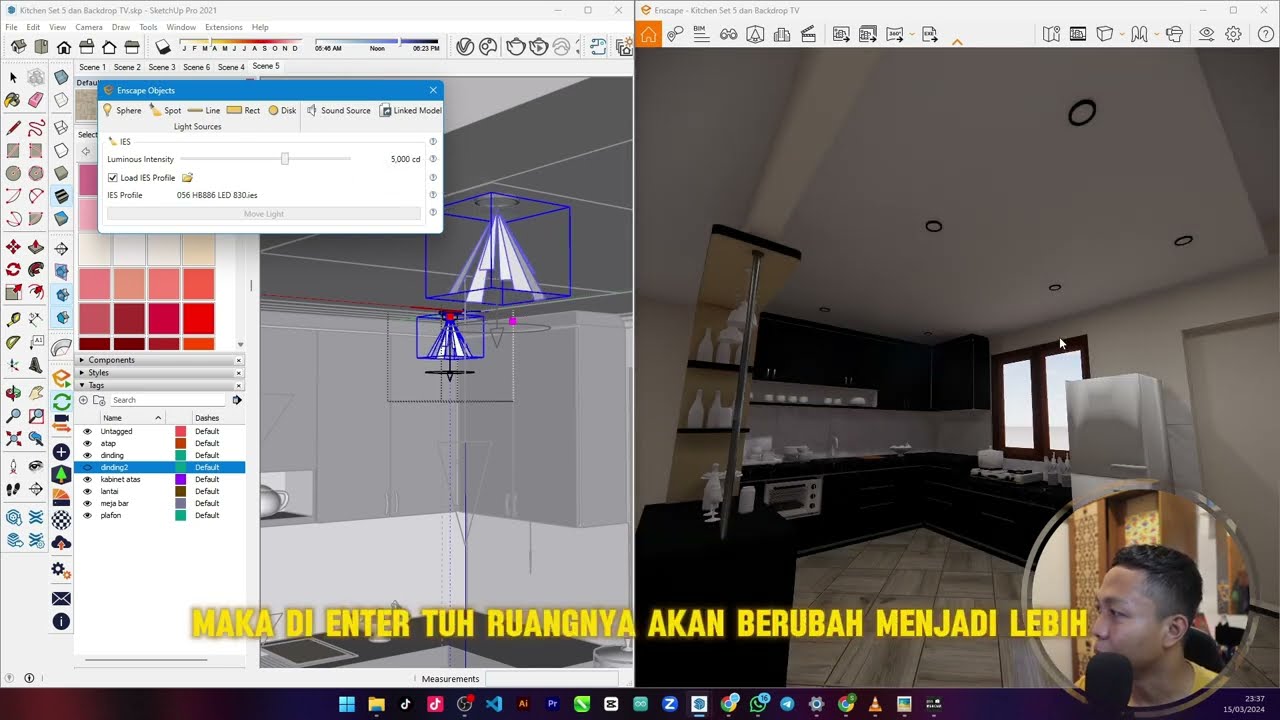Add a new tag with plus icon

tap(84, 400)
